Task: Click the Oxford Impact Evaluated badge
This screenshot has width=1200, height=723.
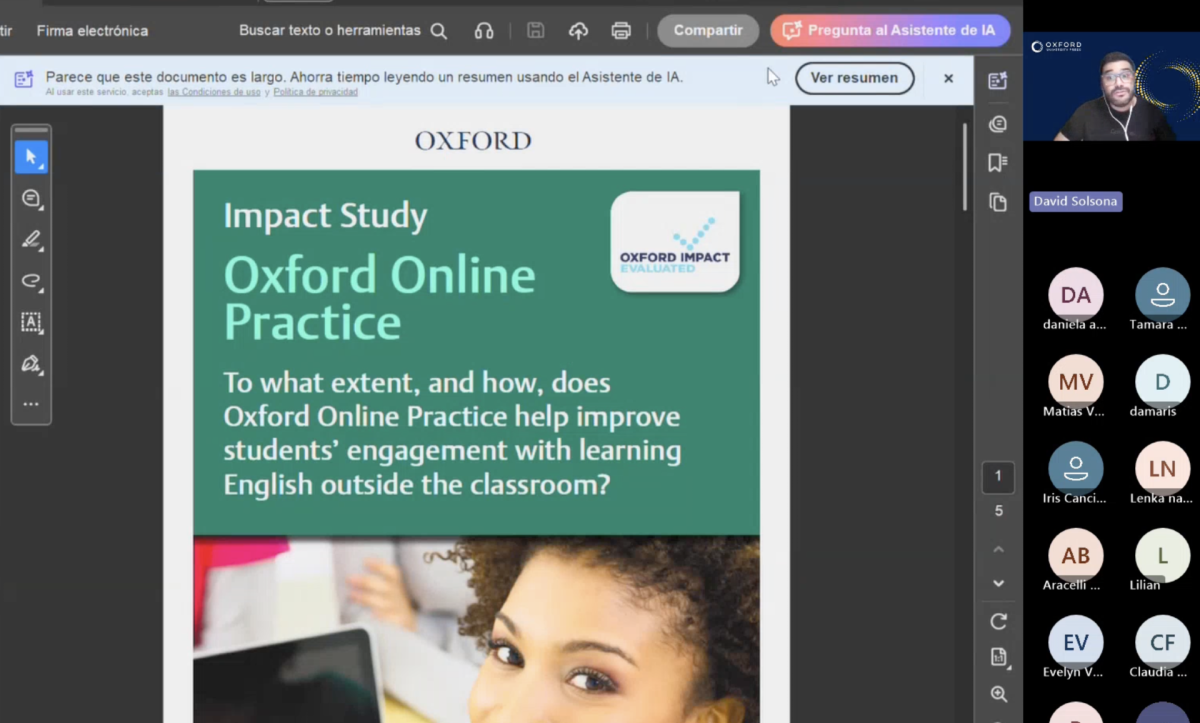Action: pos(675,242)
